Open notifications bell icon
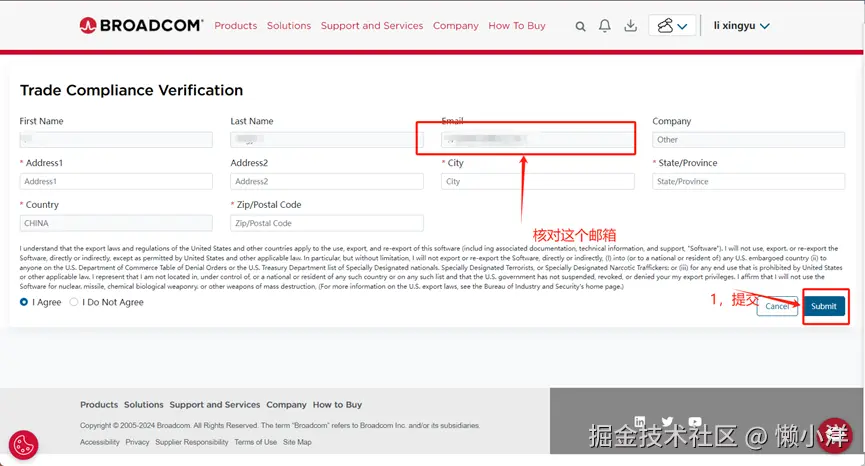This screenshot has height=466, width=865. (605, 26)
